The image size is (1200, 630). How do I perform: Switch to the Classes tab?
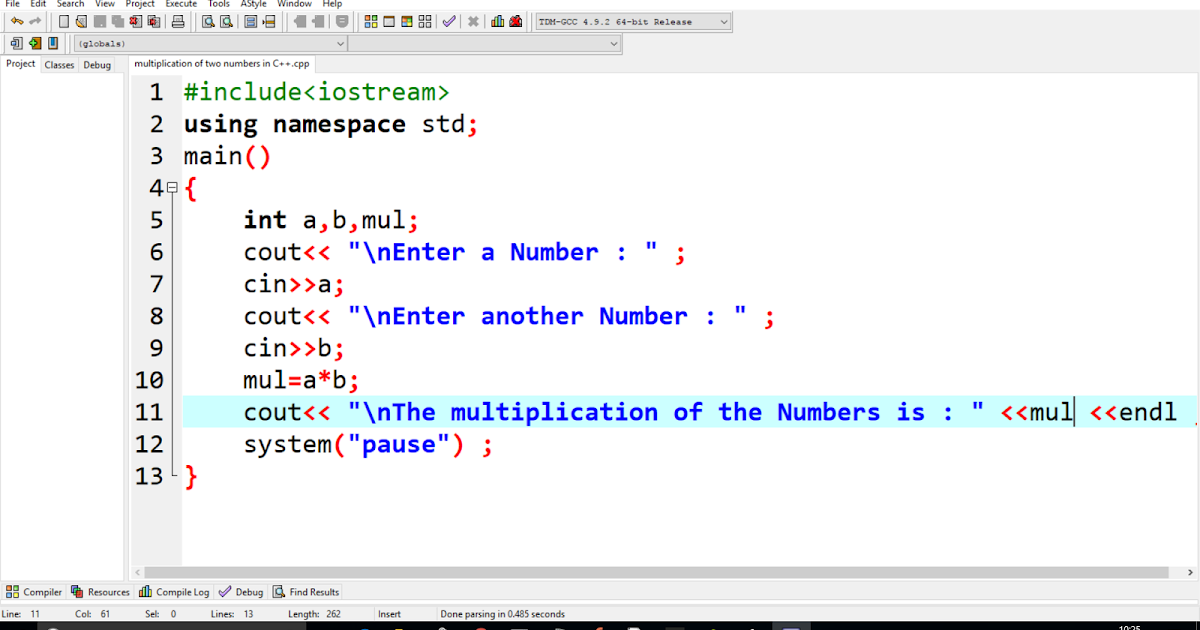click(x=59, y=64)
